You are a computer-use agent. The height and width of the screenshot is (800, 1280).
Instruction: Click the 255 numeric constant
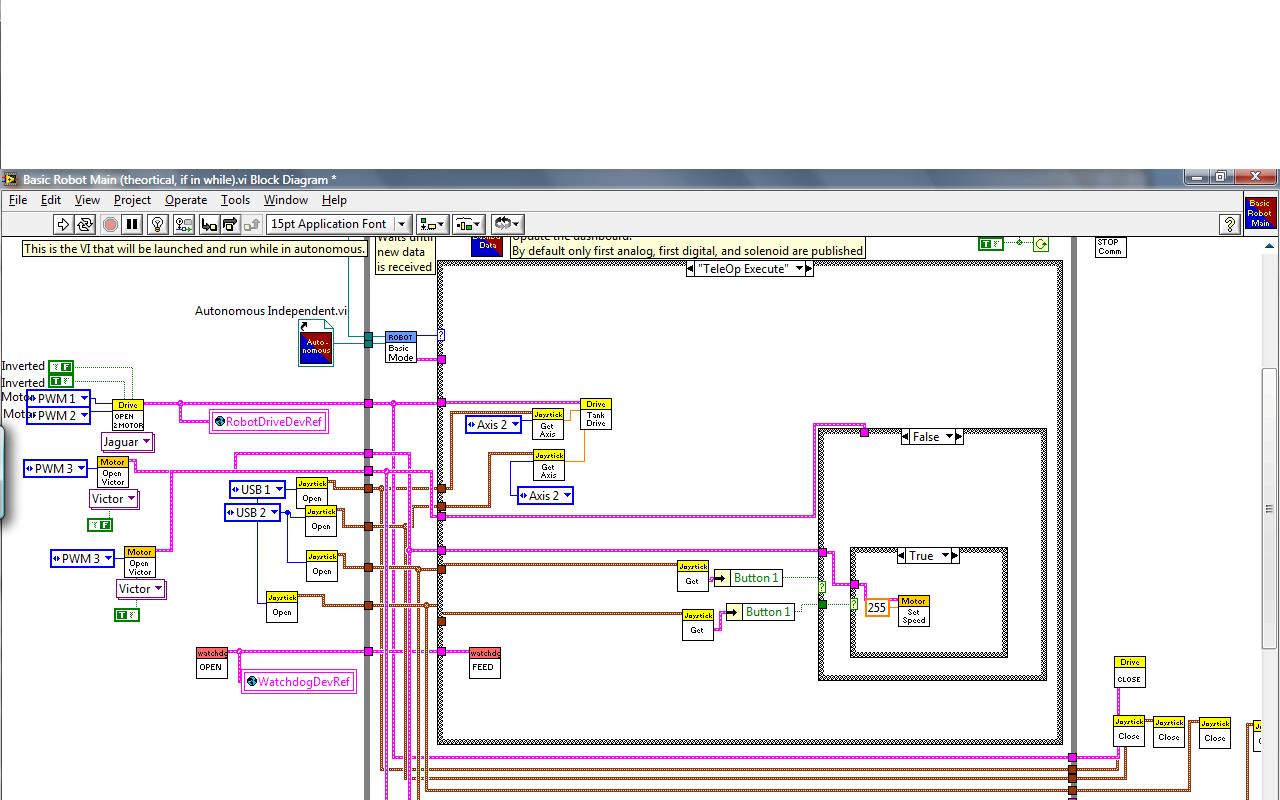coord(877,607)
